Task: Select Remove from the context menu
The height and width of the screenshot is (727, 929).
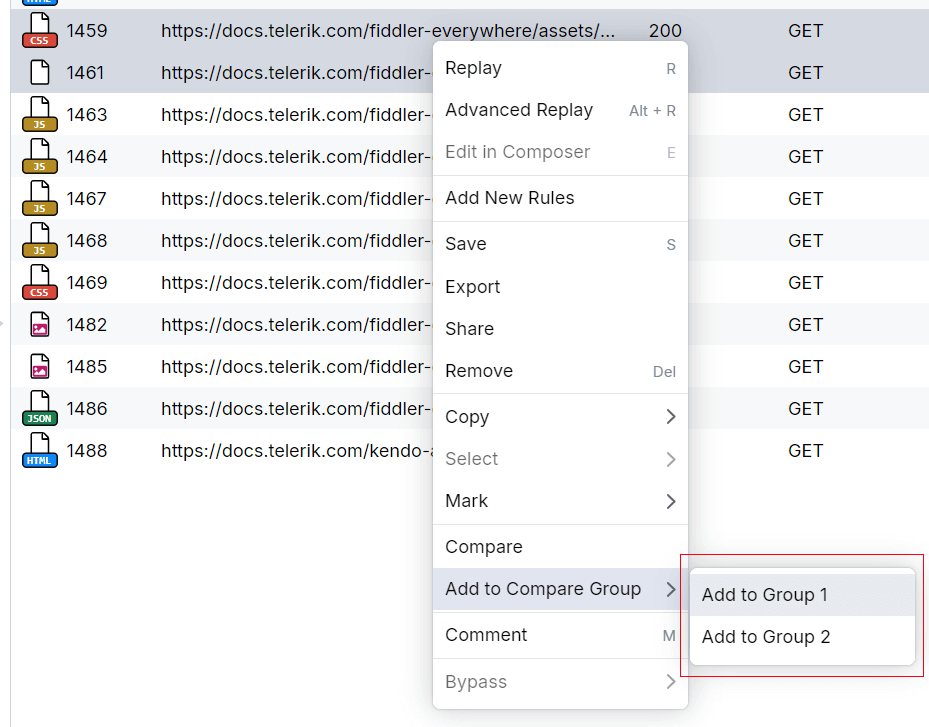Action: coord(560,371)
